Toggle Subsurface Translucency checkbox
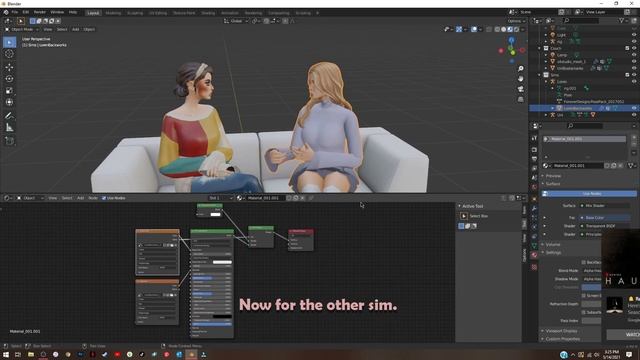 tap(584, 312)
